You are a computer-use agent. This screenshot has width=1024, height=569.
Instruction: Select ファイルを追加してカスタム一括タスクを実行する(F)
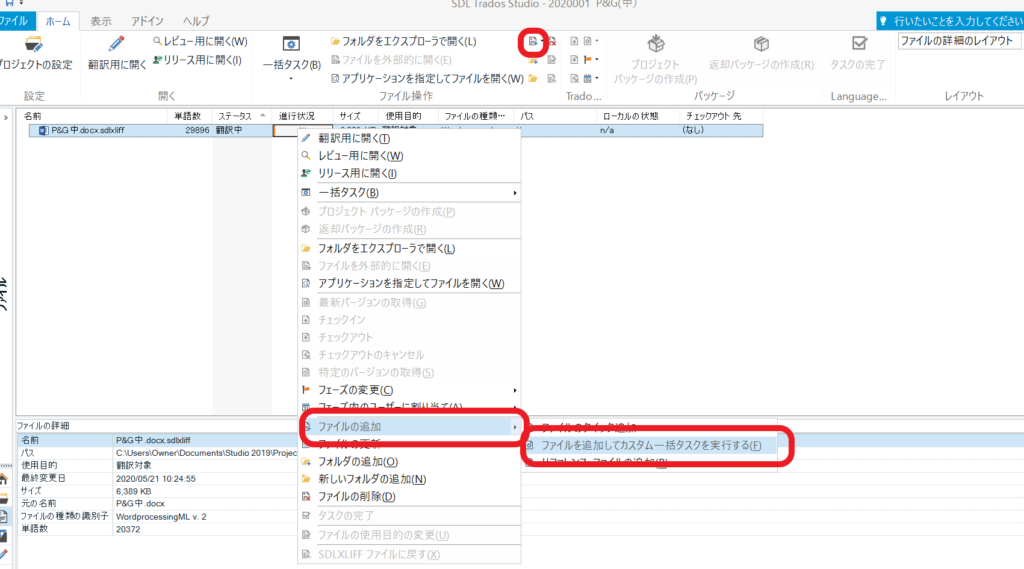point(650,446)
